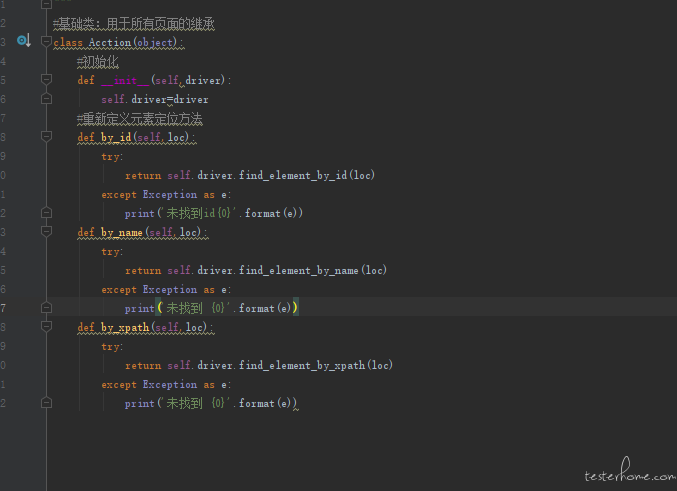Click fold end marker beside '未找到id{0}' print line
This screenshot has width=677, height=491.
click(46, 212)
